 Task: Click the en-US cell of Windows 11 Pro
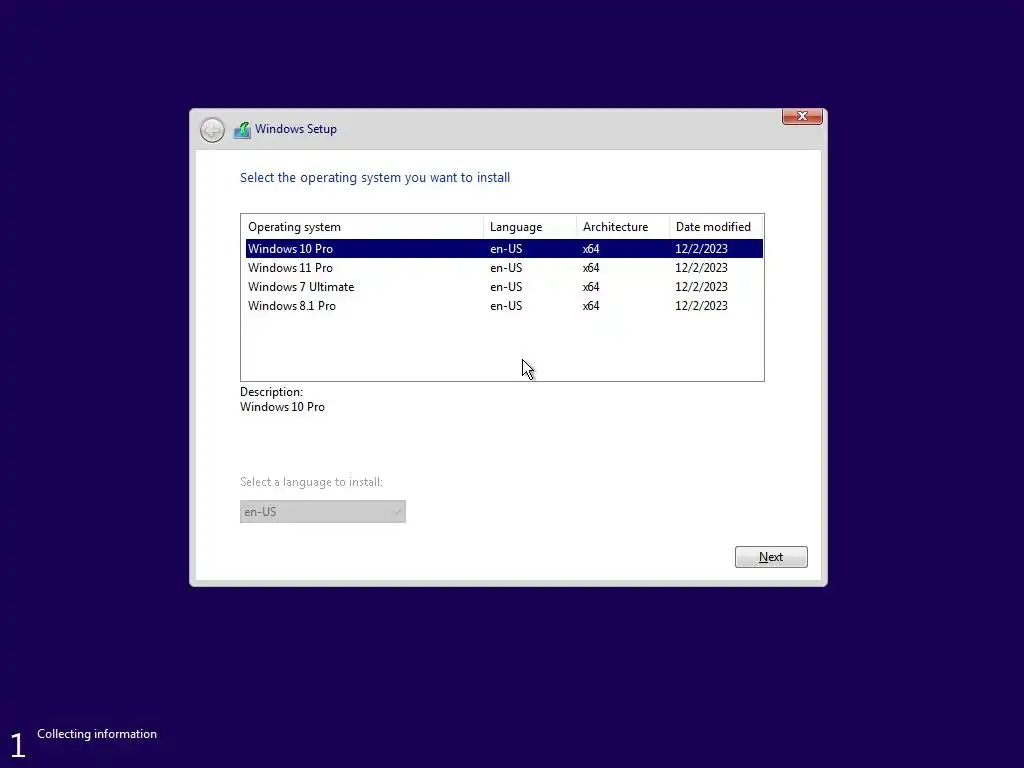tap(506, 268)
